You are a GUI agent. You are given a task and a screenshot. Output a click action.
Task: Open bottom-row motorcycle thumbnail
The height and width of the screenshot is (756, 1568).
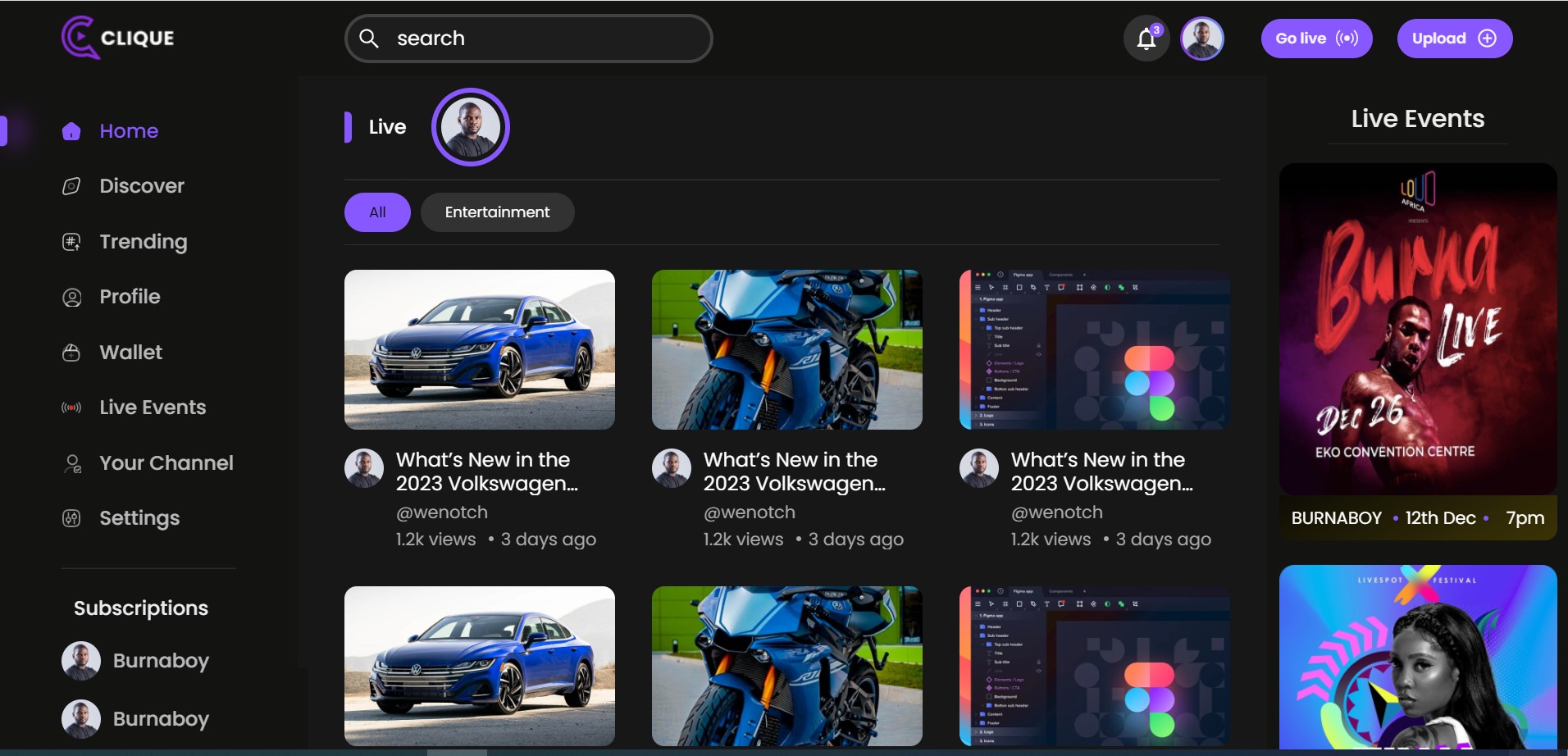(787, 666)
